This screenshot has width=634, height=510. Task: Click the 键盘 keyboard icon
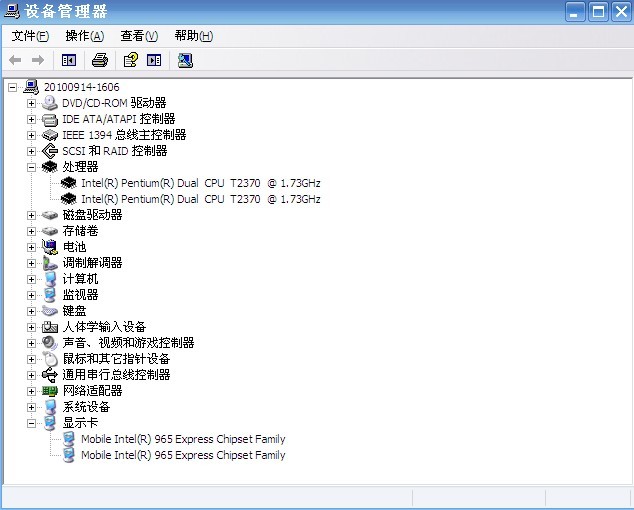pos(50,311)
